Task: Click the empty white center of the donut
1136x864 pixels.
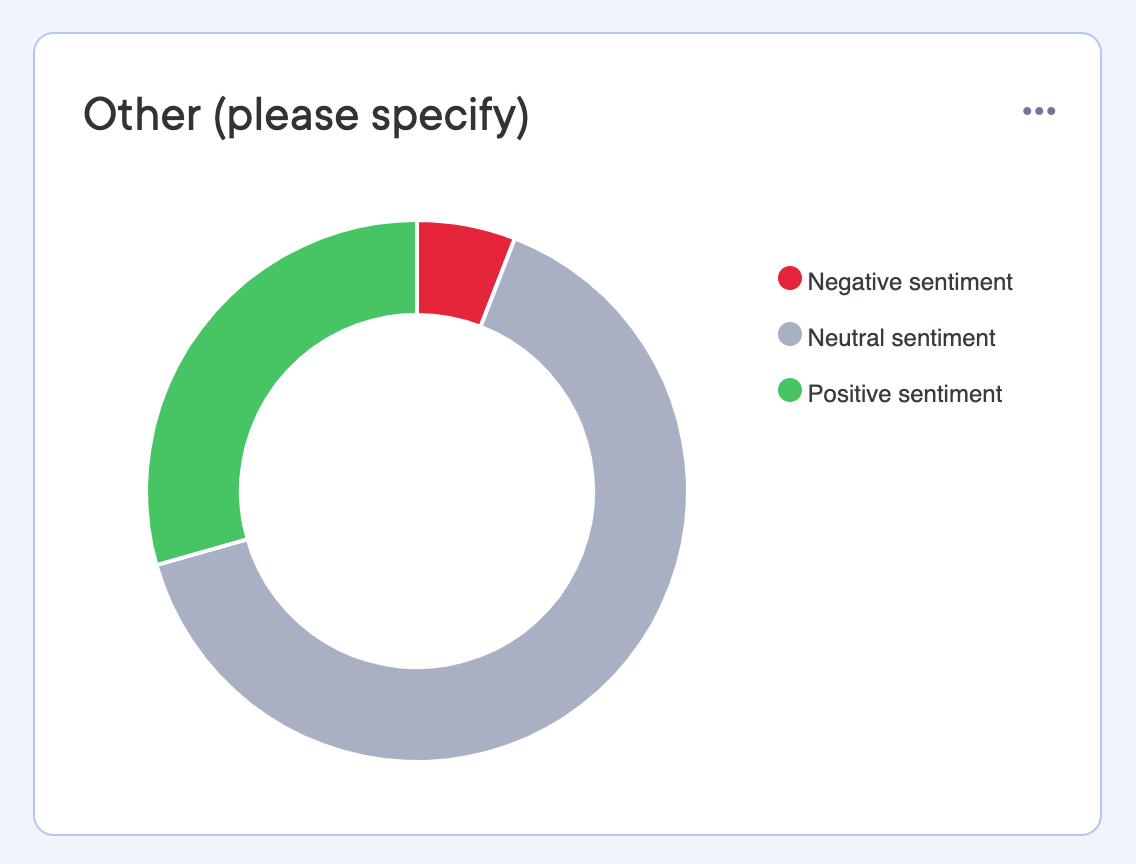Action: pos(417,490)
